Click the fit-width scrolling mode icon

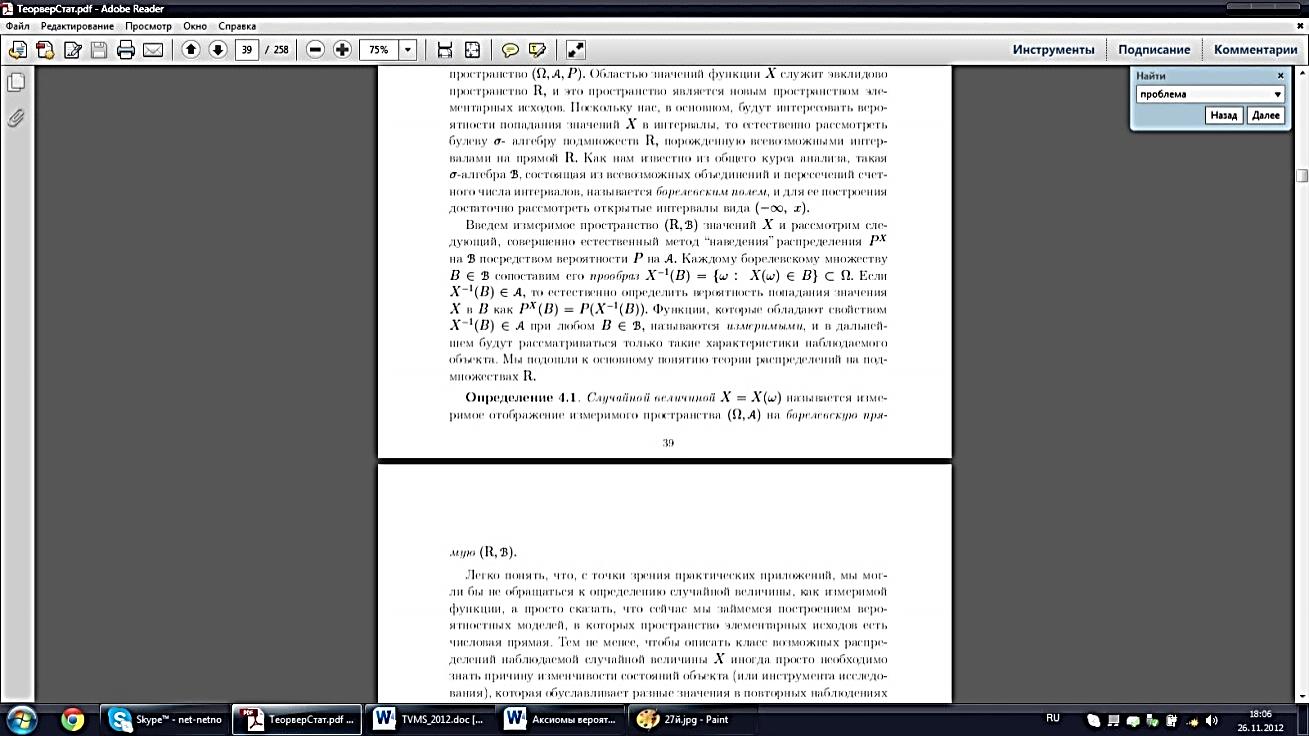click(445, 49)
